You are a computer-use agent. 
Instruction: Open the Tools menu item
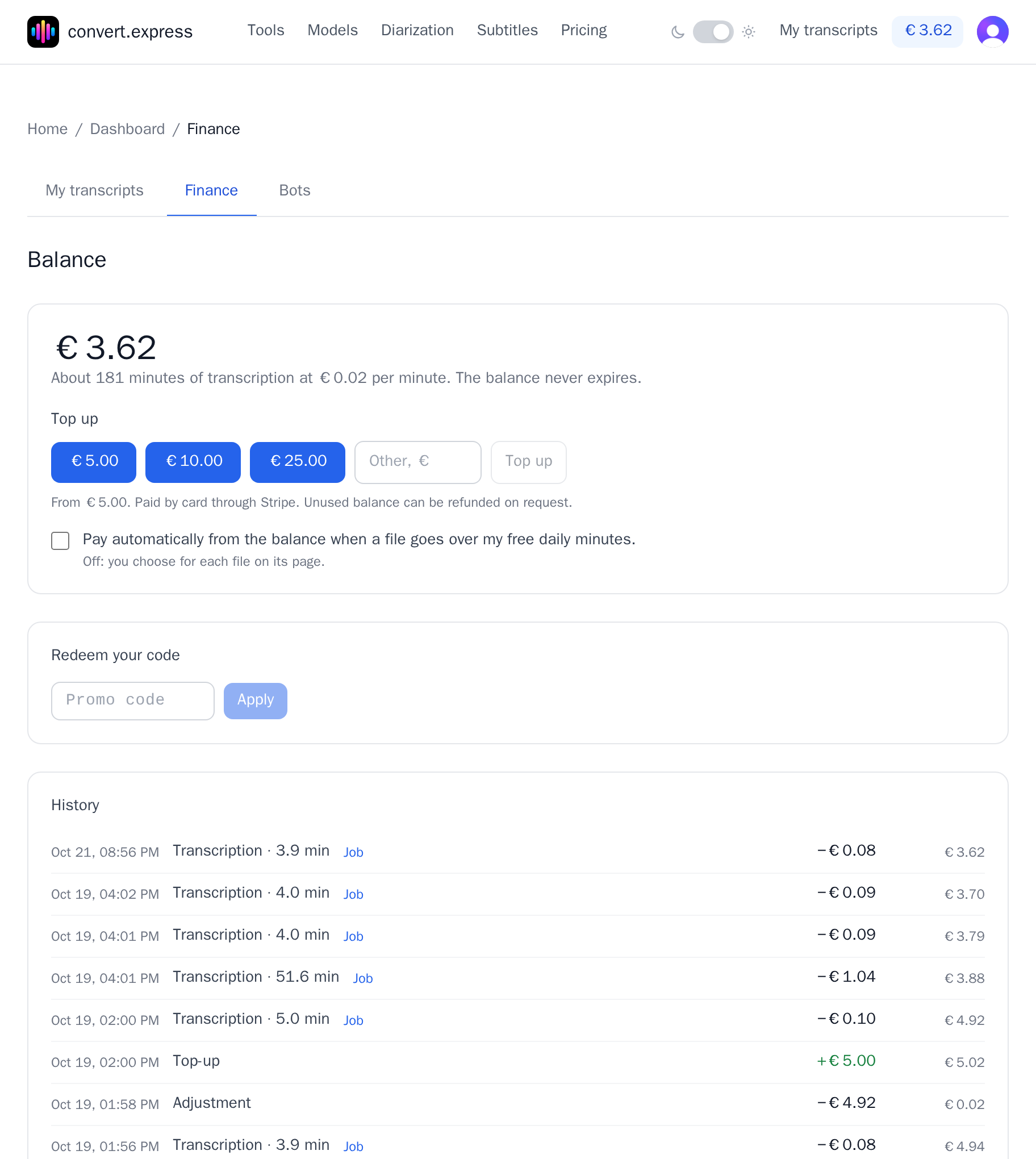pyautogui.click(x=265, y=30)
